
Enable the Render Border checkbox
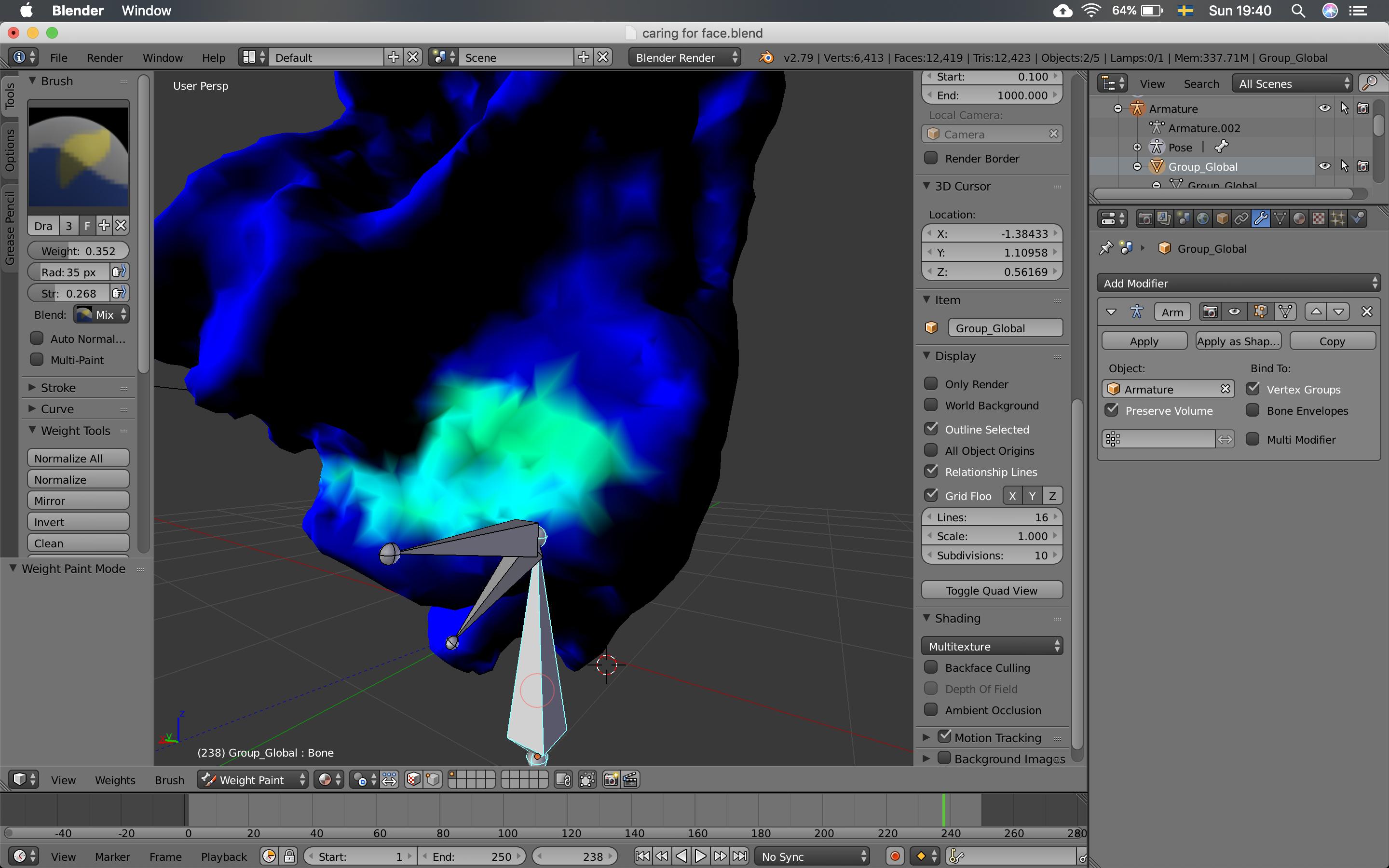click(x=931, y=158)
